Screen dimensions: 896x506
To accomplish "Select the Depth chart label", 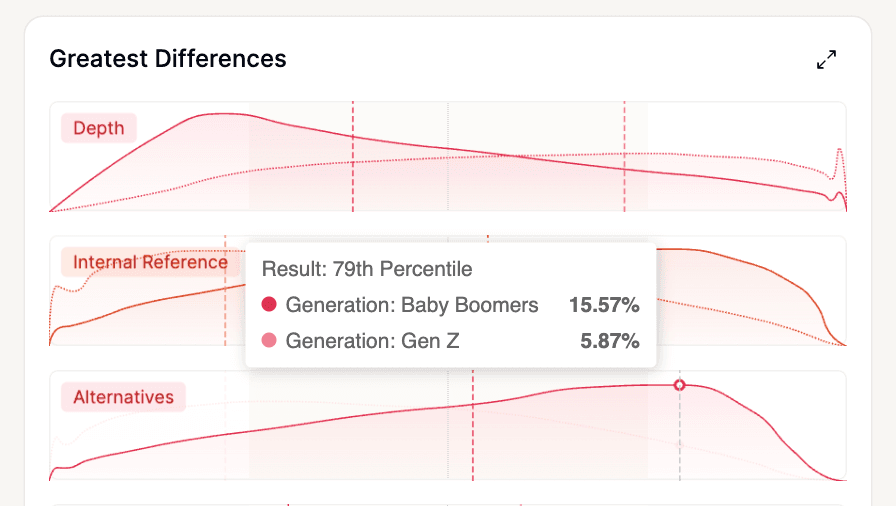I will pos(99,128).
